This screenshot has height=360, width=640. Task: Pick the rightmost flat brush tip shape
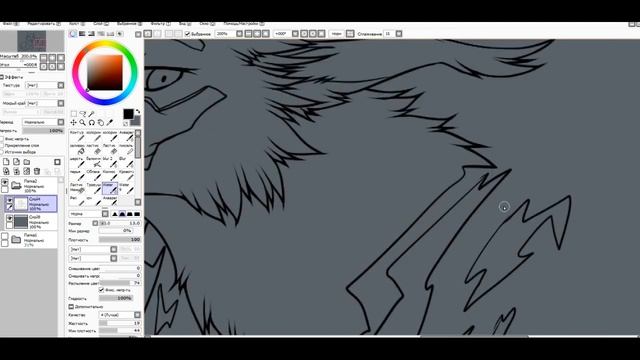(137, 214)
